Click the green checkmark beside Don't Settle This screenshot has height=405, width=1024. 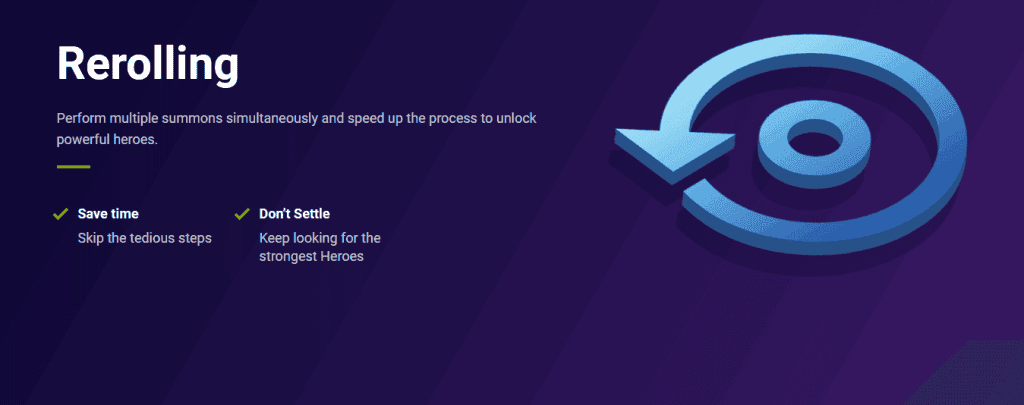[x=242, y=214]
